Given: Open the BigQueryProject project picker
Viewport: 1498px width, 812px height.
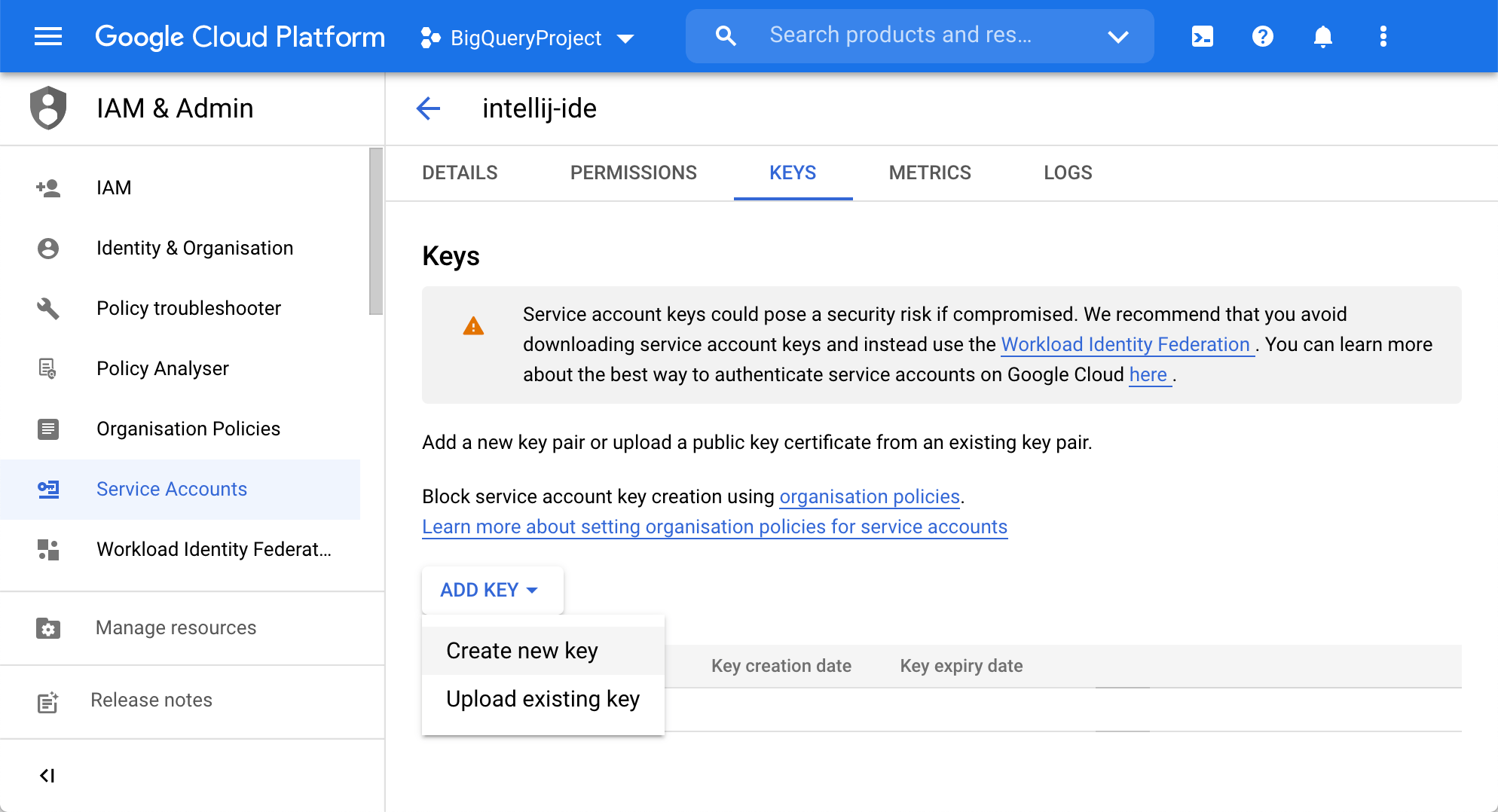Looking at the screenshot, I should coord(527,36).
